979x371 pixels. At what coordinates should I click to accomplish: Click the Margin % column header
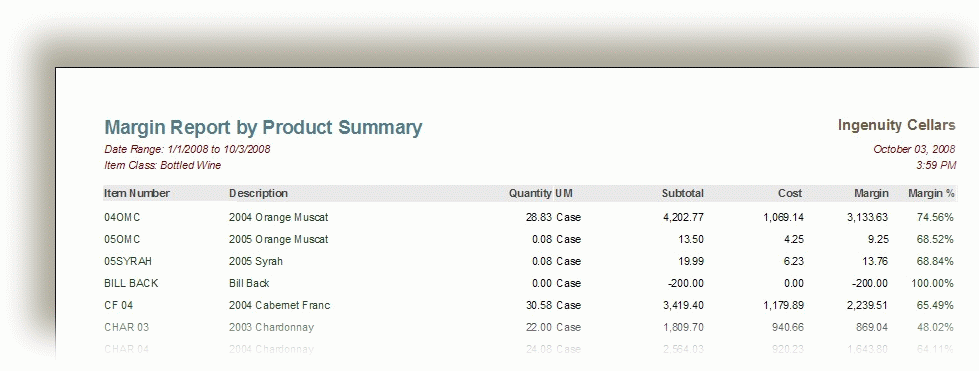[x=931, y=194]
